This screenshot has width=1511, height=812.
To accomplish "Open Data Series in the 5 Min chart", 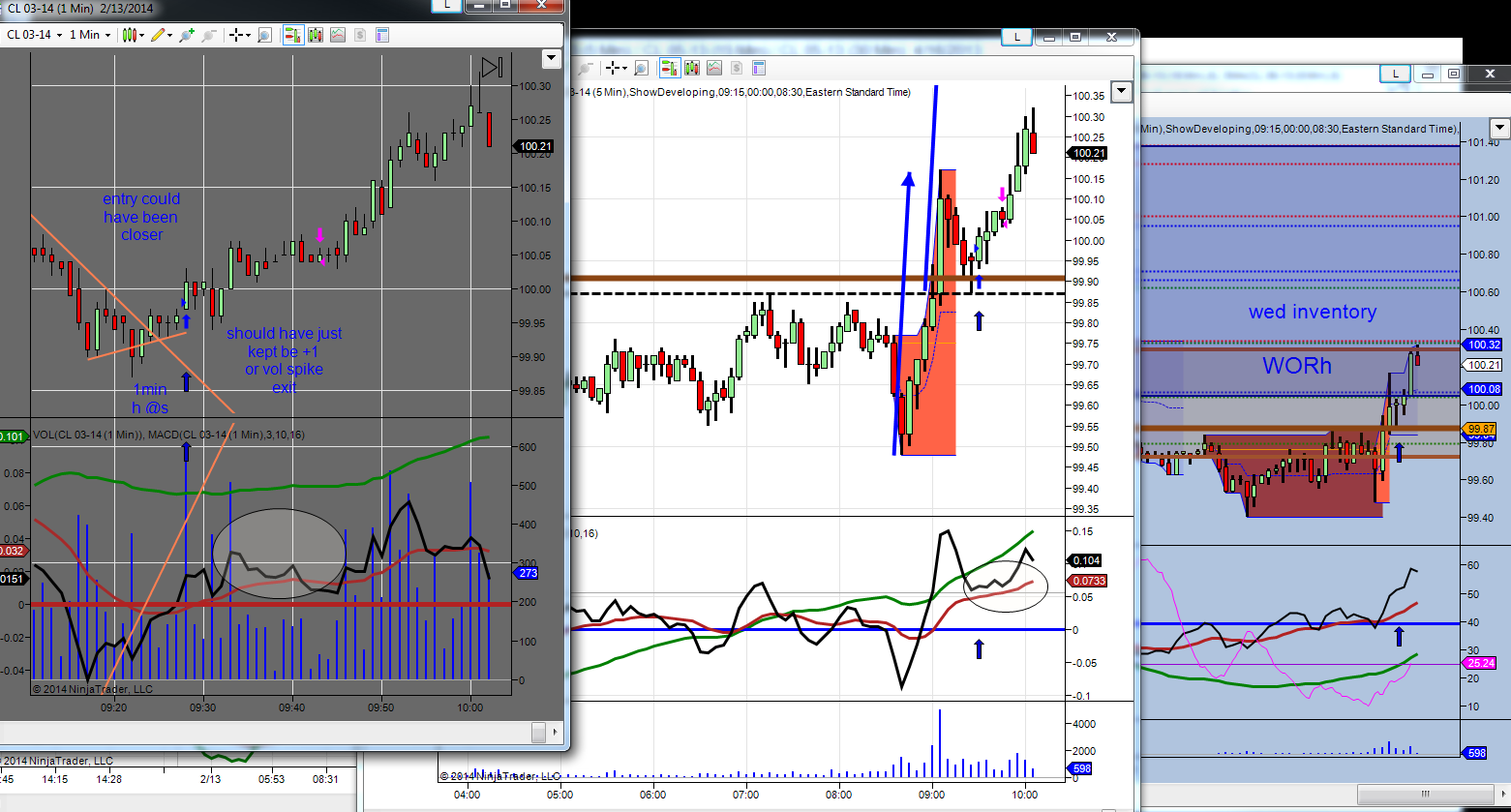I will pyautogui.click(x=691, y=68).
